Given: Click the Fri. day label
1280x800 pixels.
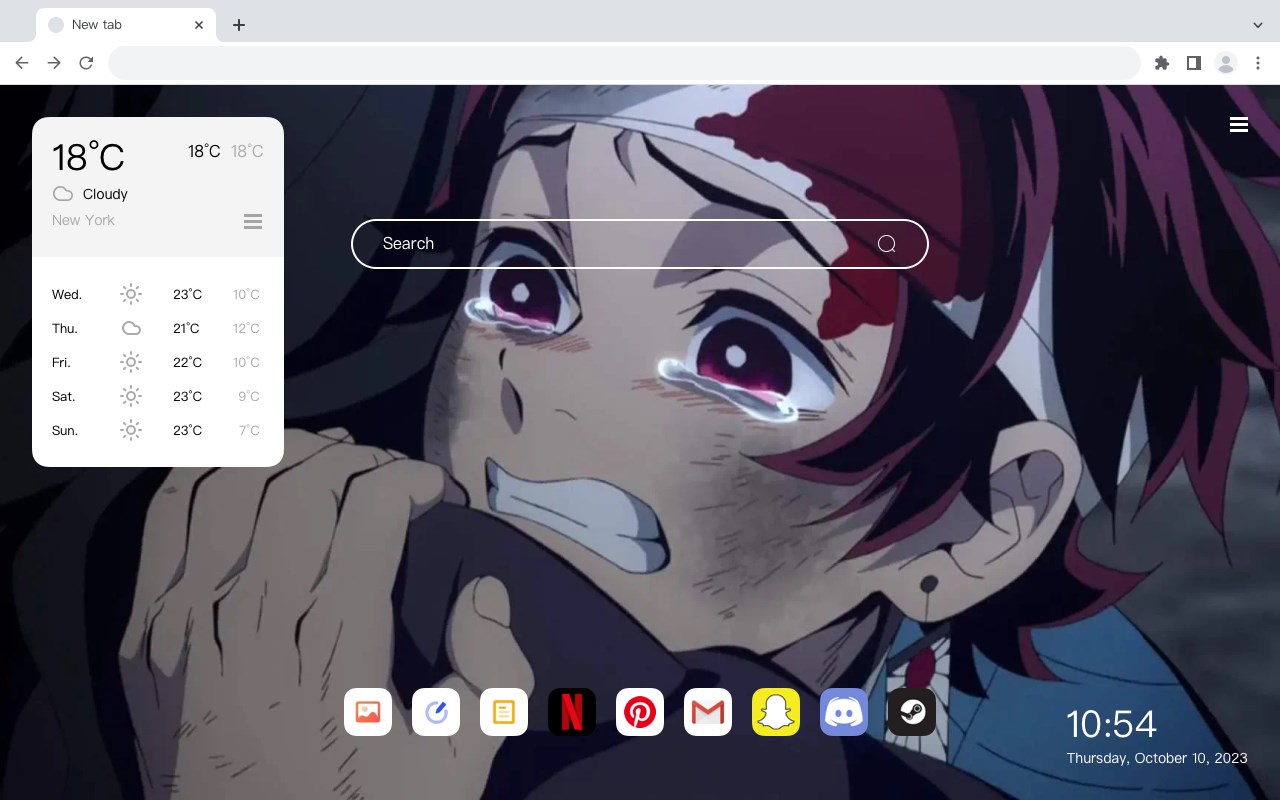Looking at the screenshot, I should click(x=61, y=362).
